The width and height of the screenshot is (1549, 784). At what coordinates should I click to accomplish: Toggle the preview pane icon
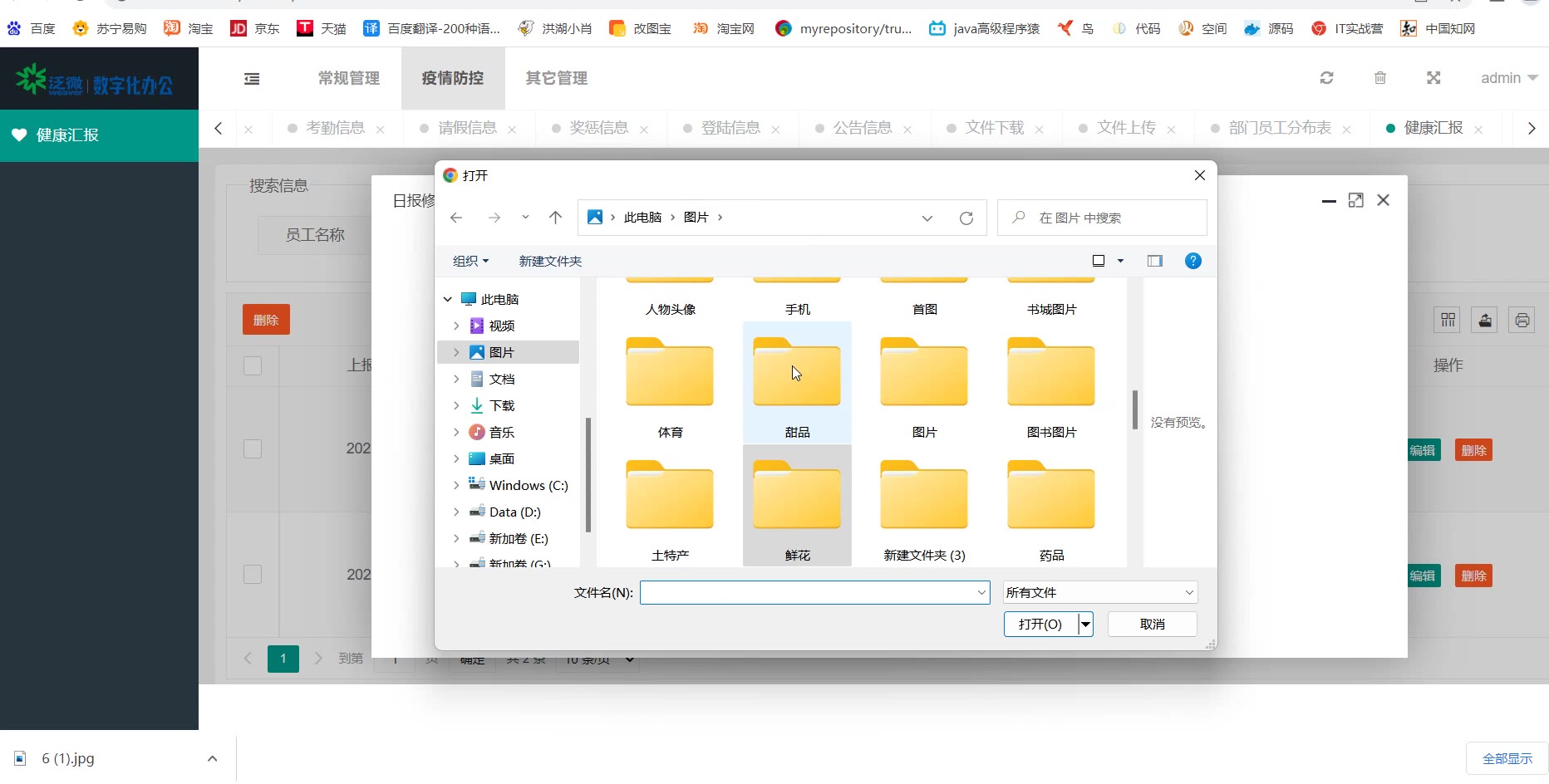1155,261
